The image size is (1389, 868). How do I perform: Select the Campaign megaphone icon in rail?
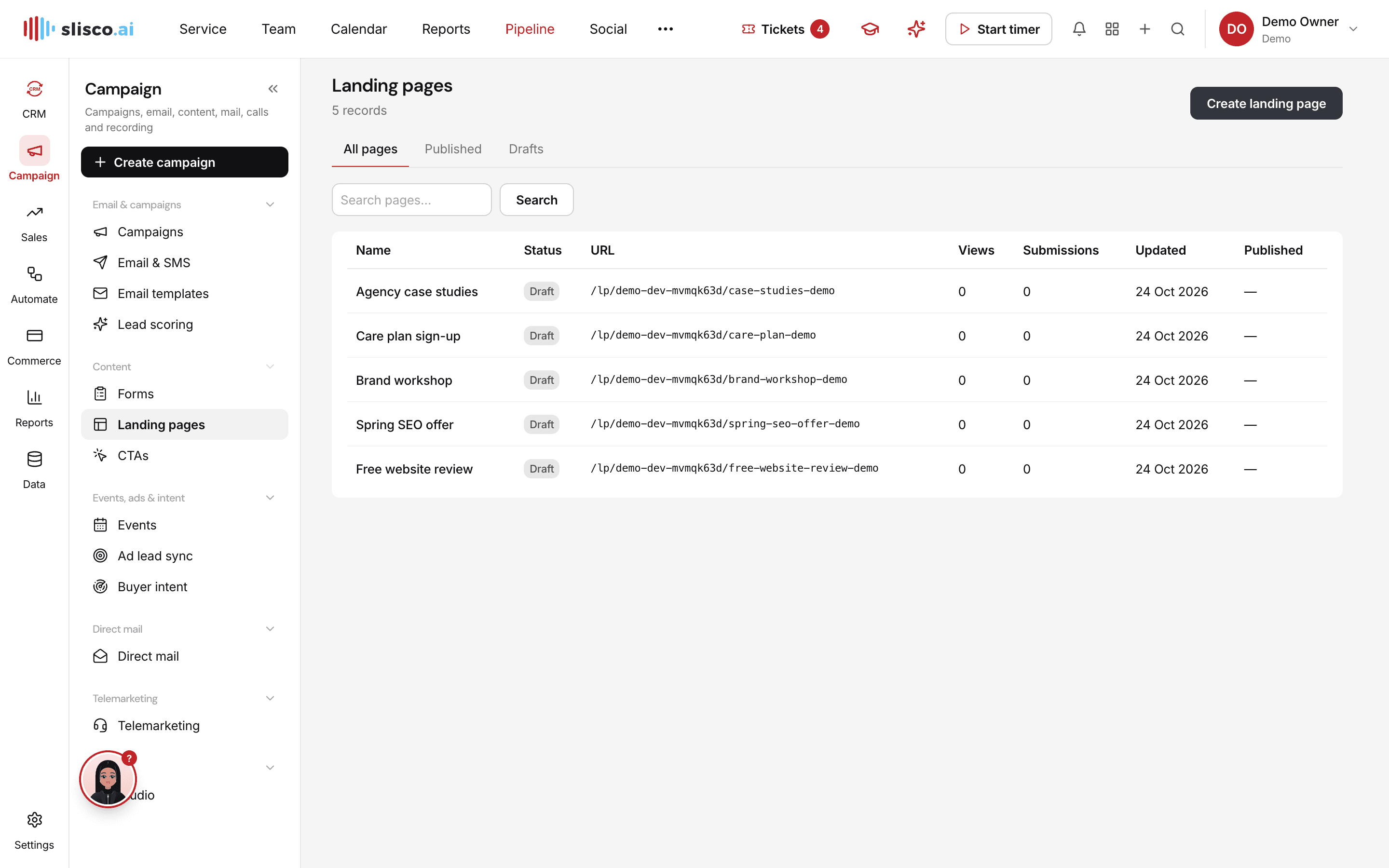pos(34,150)
